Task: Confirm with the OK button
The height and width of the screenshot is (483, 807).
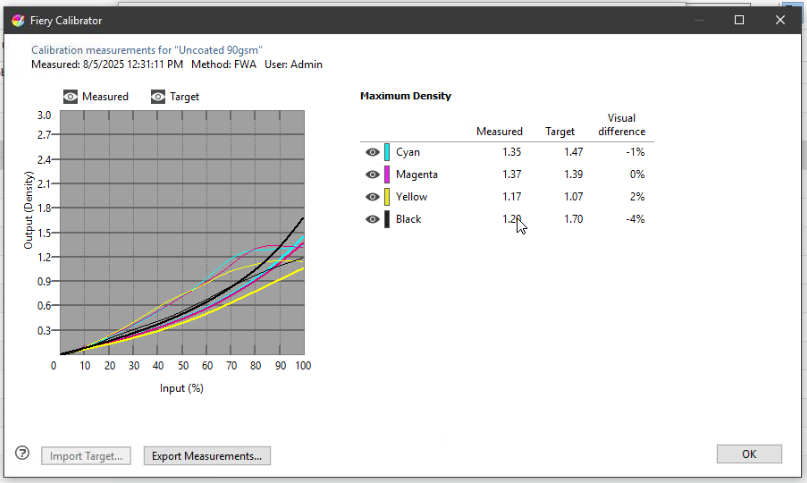Action: coord(749,454)
